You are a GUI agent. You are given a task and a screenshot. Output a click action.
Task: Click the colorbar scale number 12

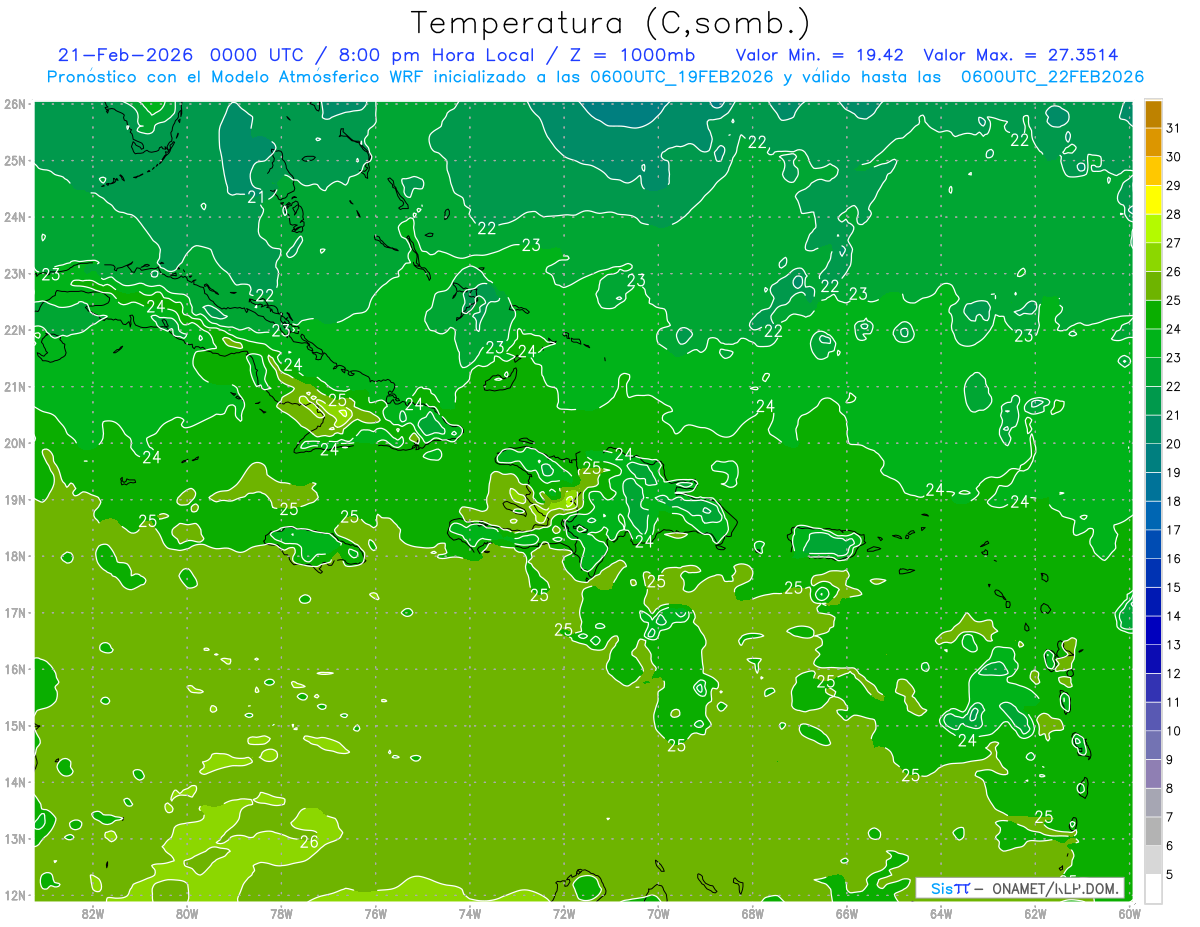[1173, 674]
